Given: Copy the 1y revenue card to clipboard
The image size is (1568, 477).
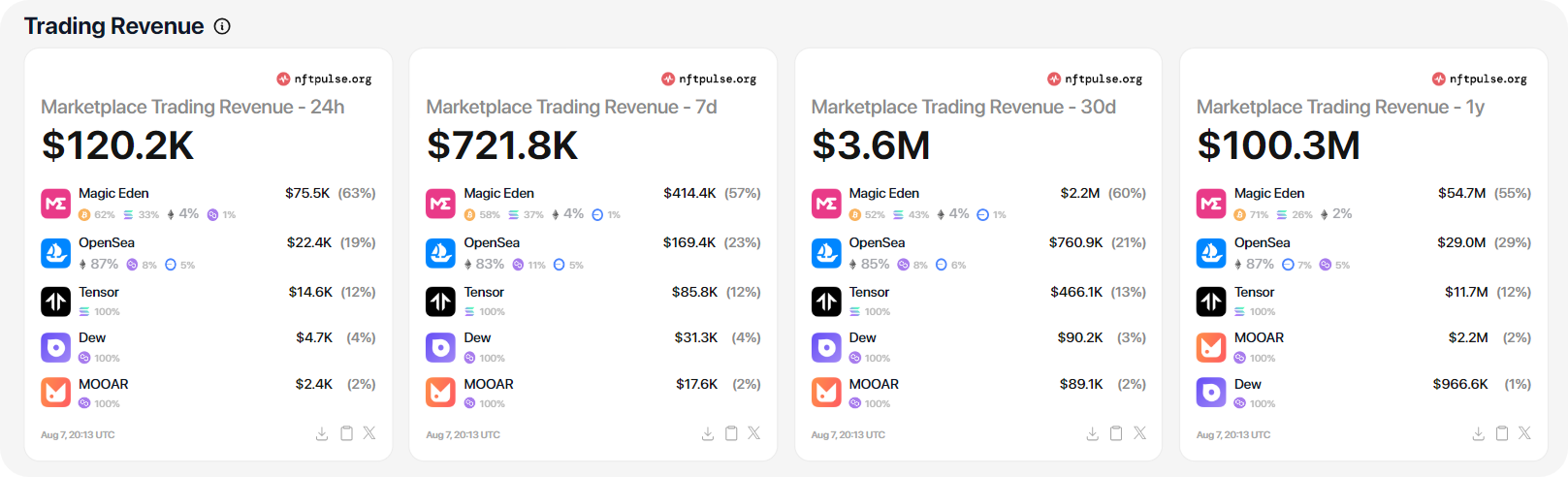Looking at the screenshot, I should [x=1502, y=433].
